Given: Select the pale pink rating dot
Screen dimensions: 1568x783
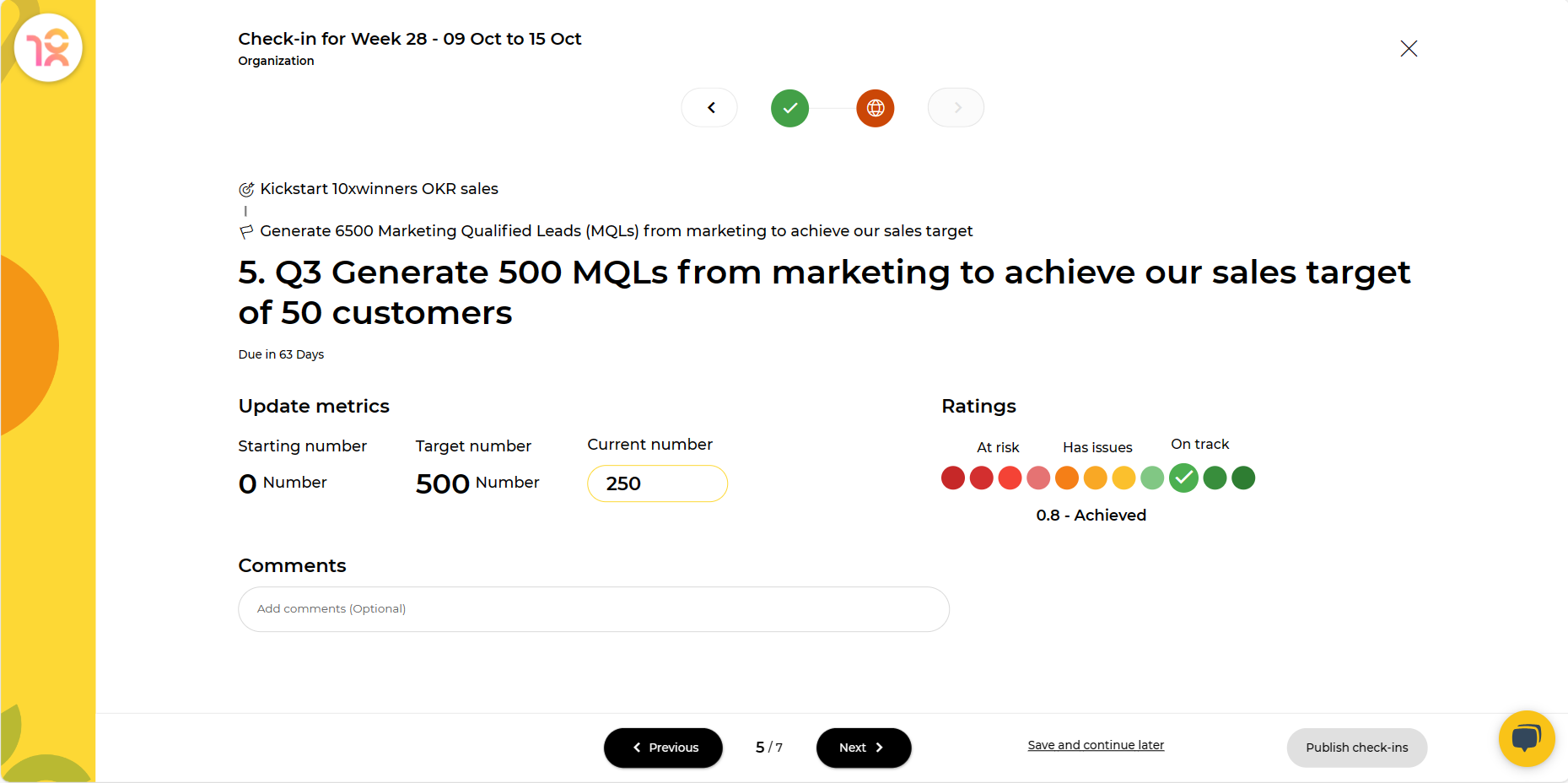Looking at the screenshot, I should (1038, 478).
